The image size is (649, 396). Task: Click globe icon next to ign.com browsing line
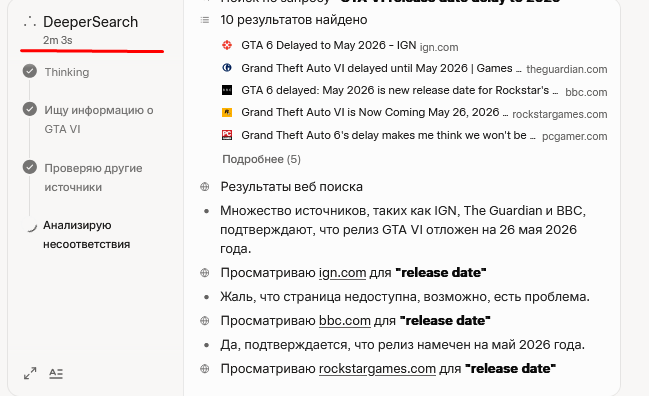coord(204,273)
